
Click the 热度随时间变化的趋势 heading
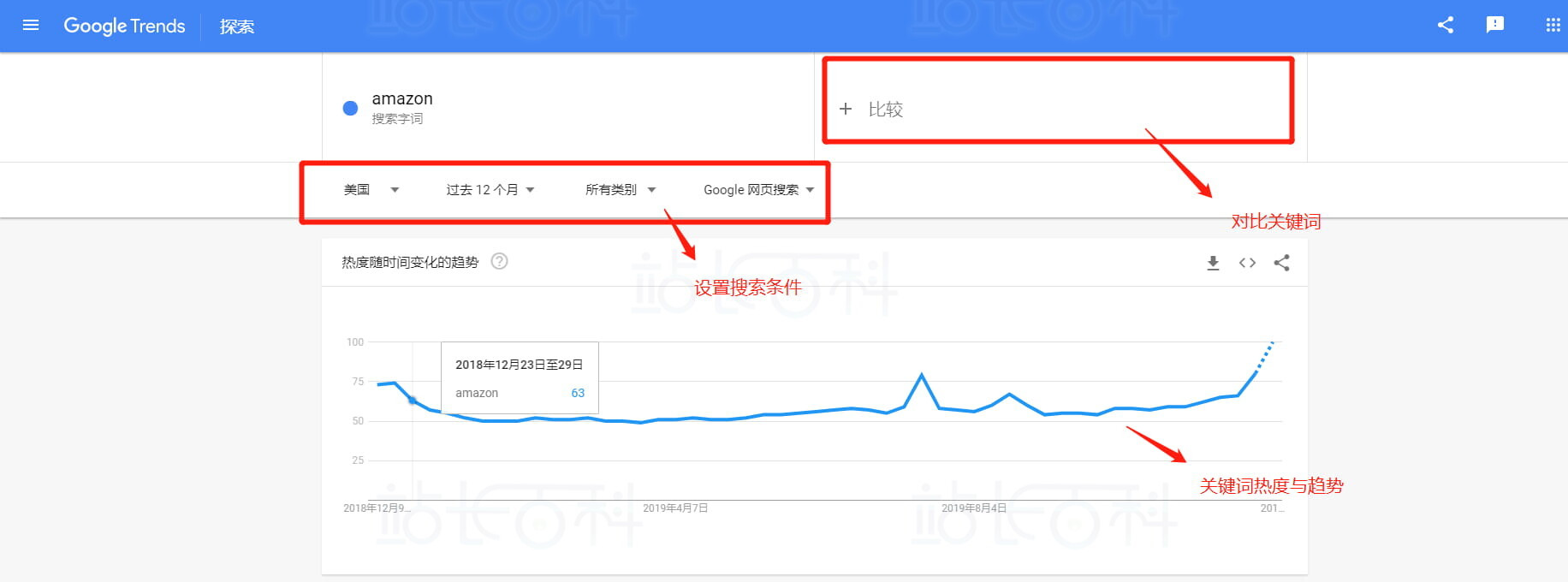coord(410,262)
